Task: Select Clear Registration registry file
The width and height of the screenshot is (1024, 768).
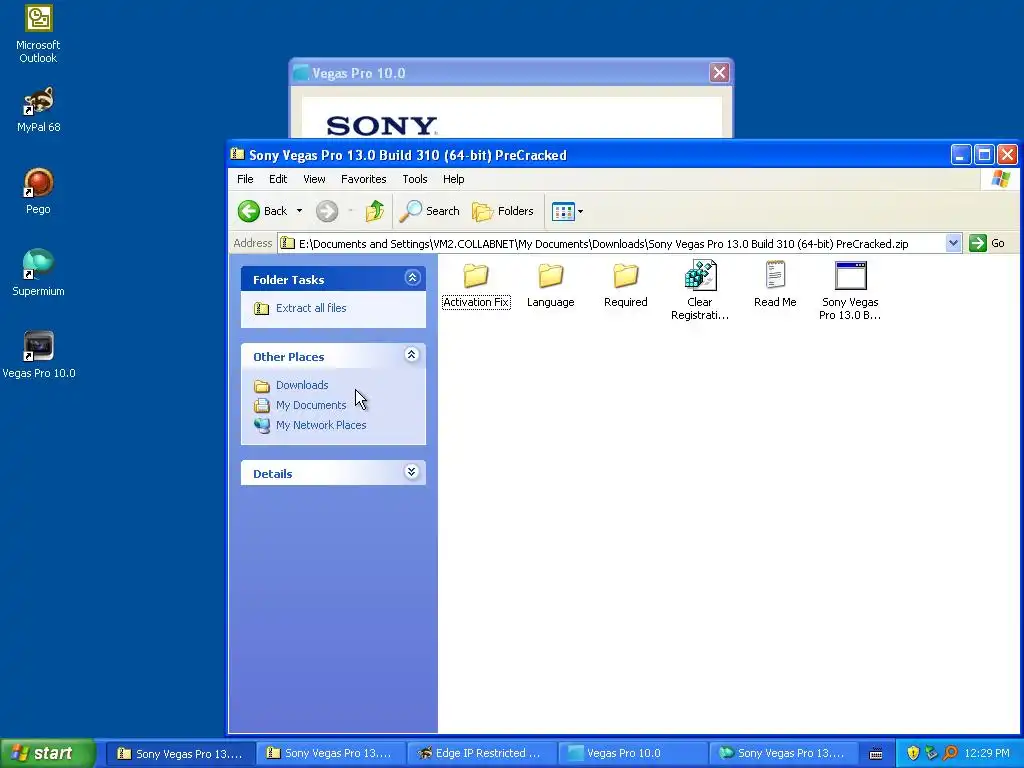Action: [700, 290]
